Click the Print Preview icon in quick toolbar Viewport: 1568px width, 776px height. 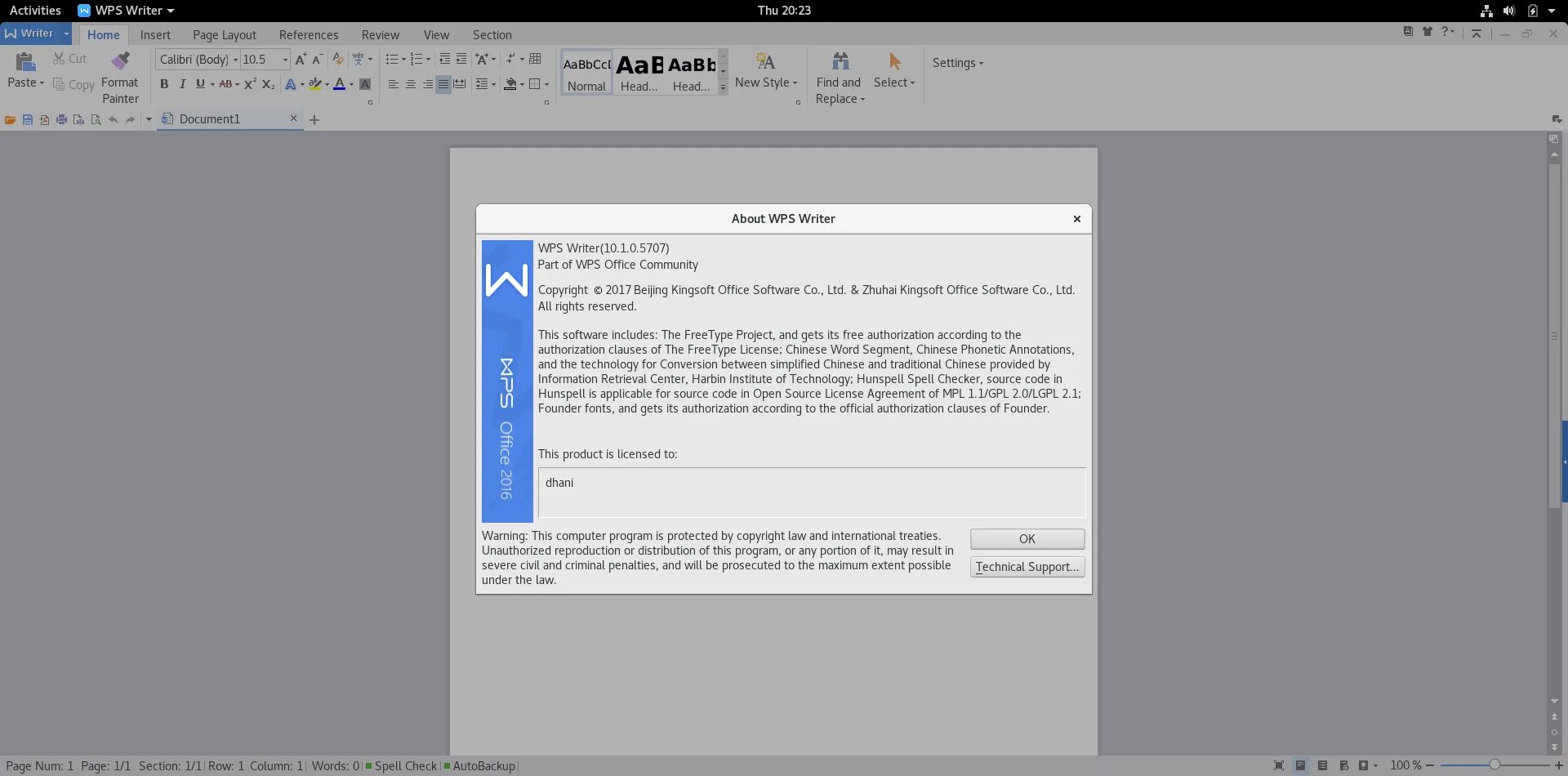(96, 119)
